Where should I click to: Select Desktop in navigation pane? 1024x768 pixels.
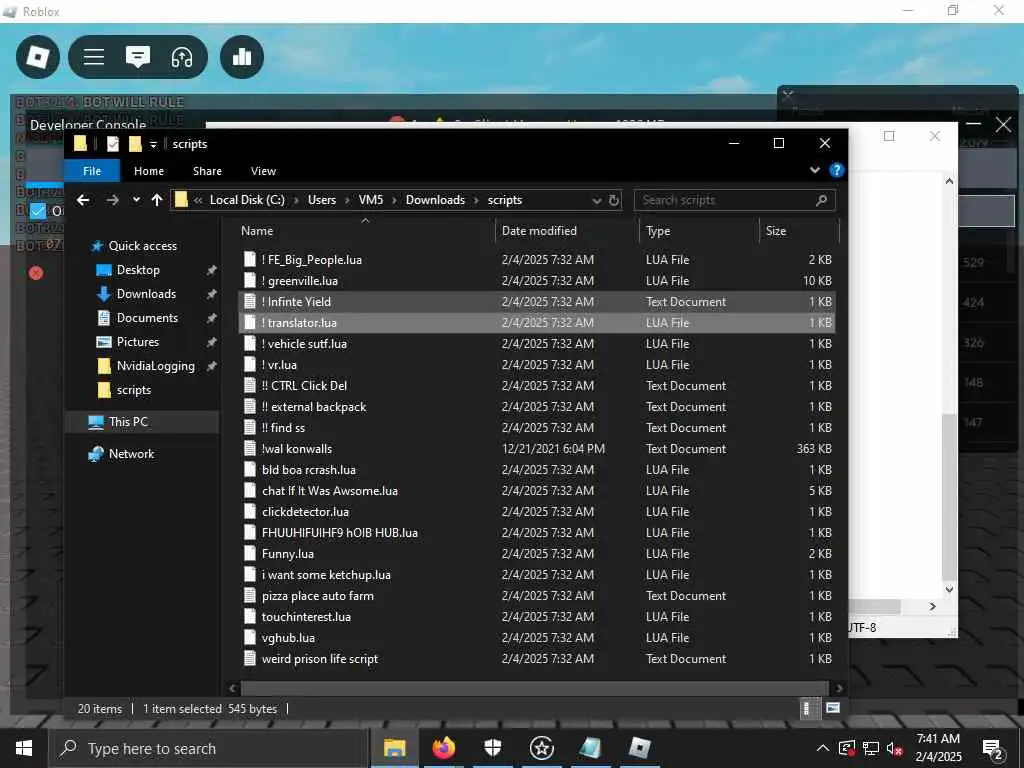[138, 270]
